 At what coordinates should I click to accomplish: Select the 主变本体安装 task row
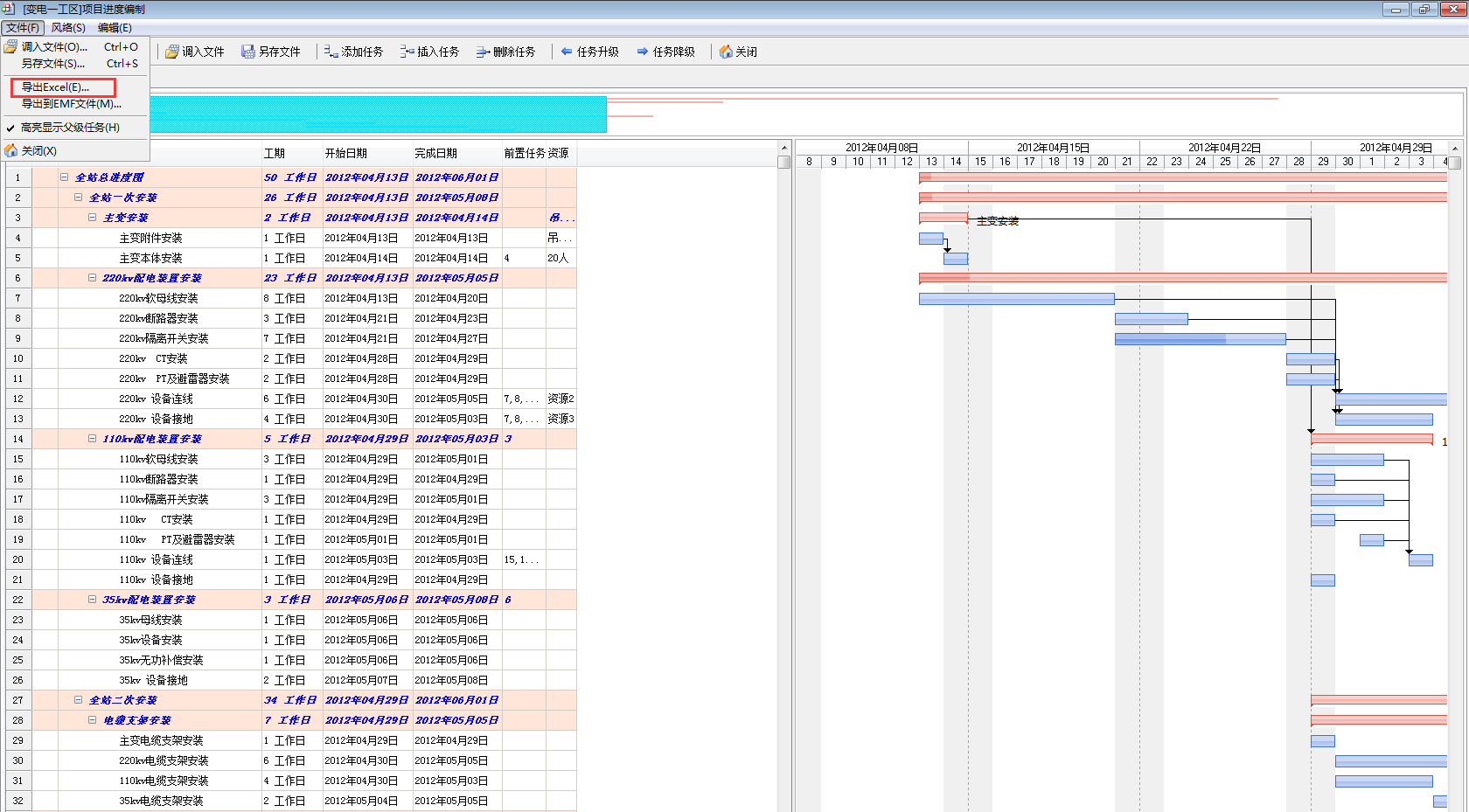pos(151,259)
